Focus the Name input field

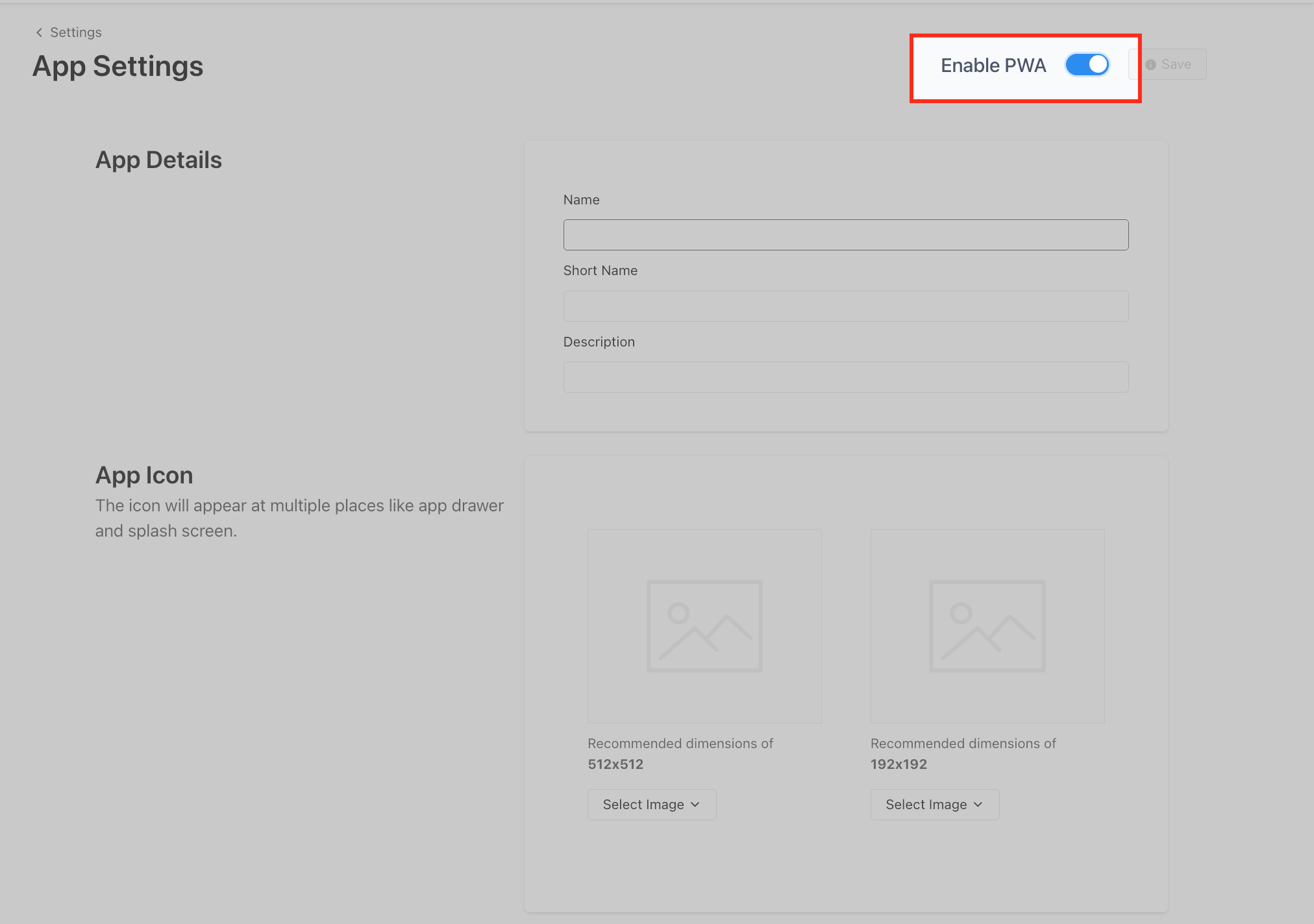tap(845, 235)
